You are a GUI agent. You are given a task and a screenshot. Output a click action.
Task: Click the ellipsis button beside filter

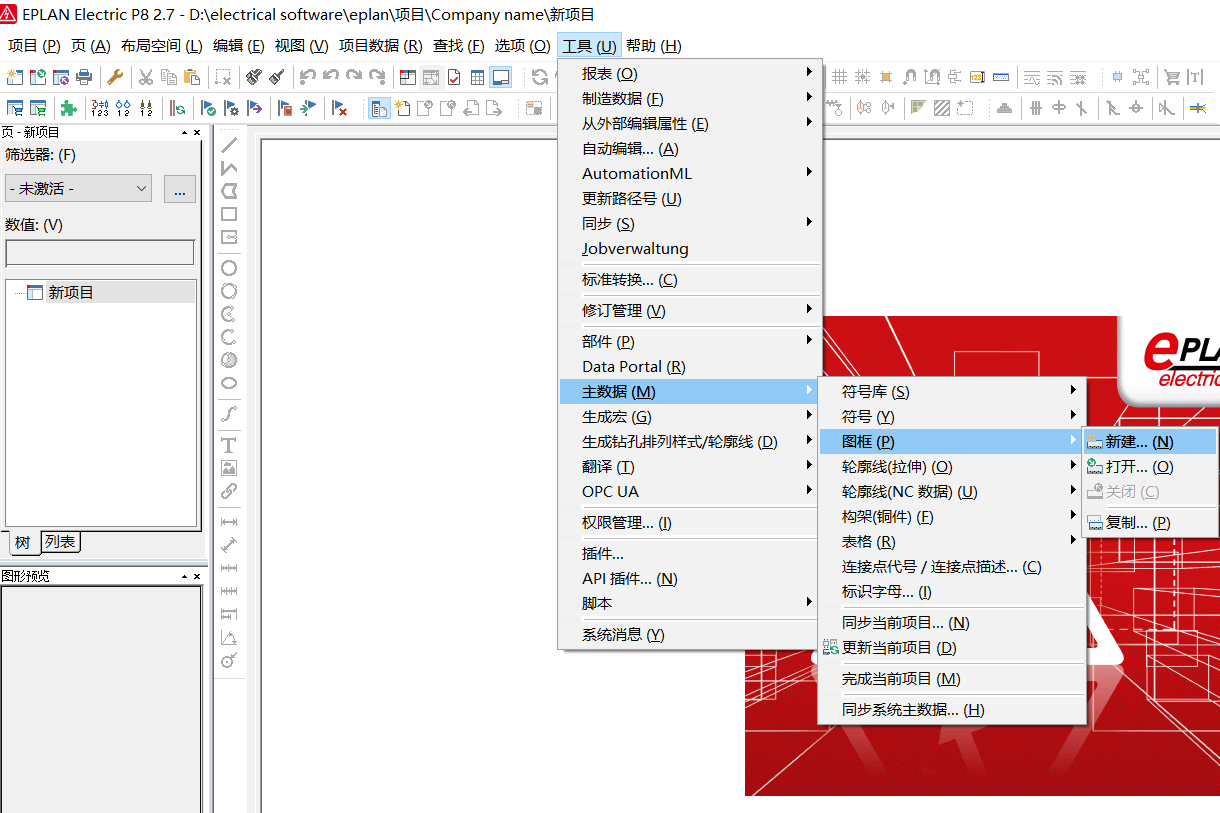pyautogui.click(x=179, y=188)
